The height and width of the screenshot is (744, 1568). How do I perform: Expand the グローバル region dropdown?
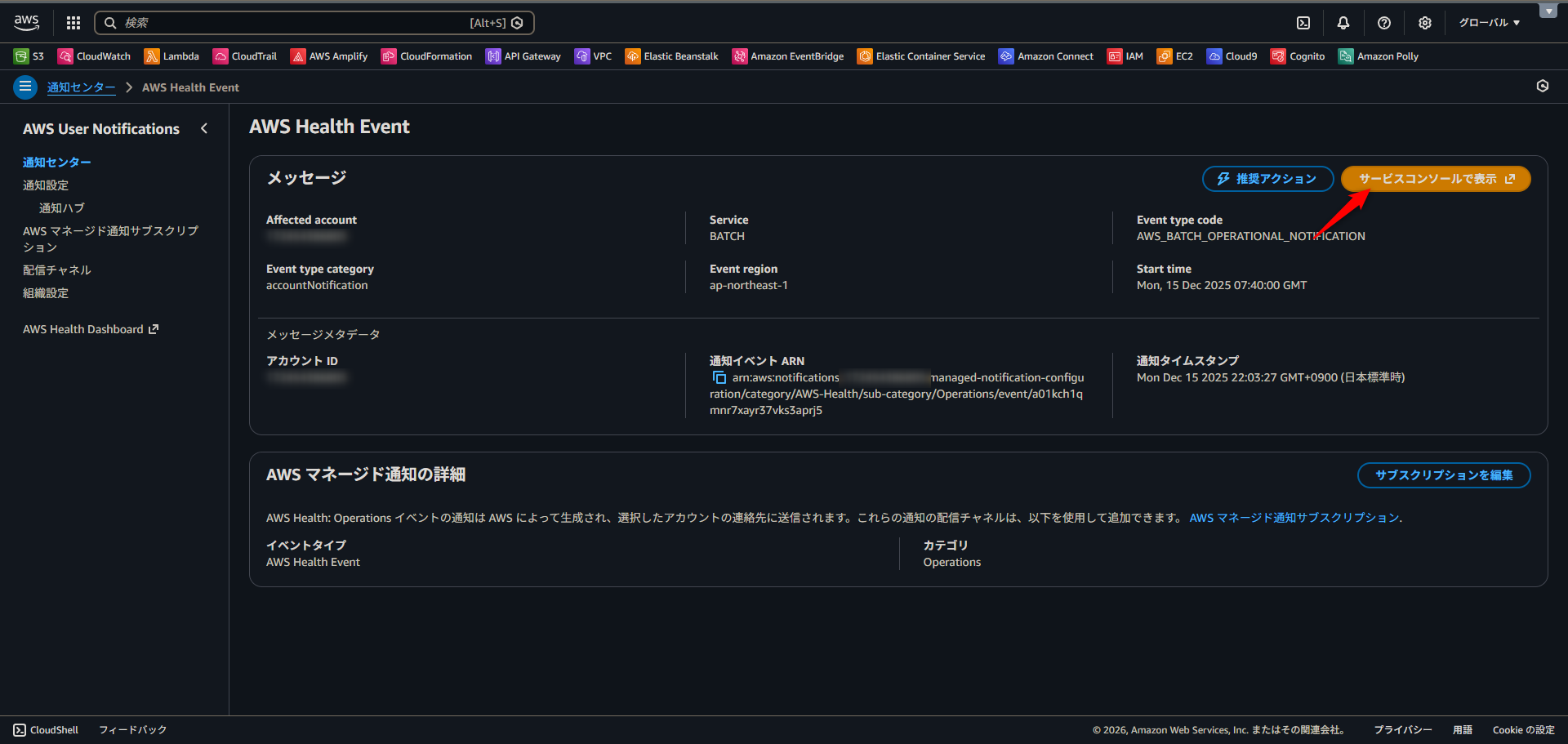pyautogui.click(x=1490, y=23)
